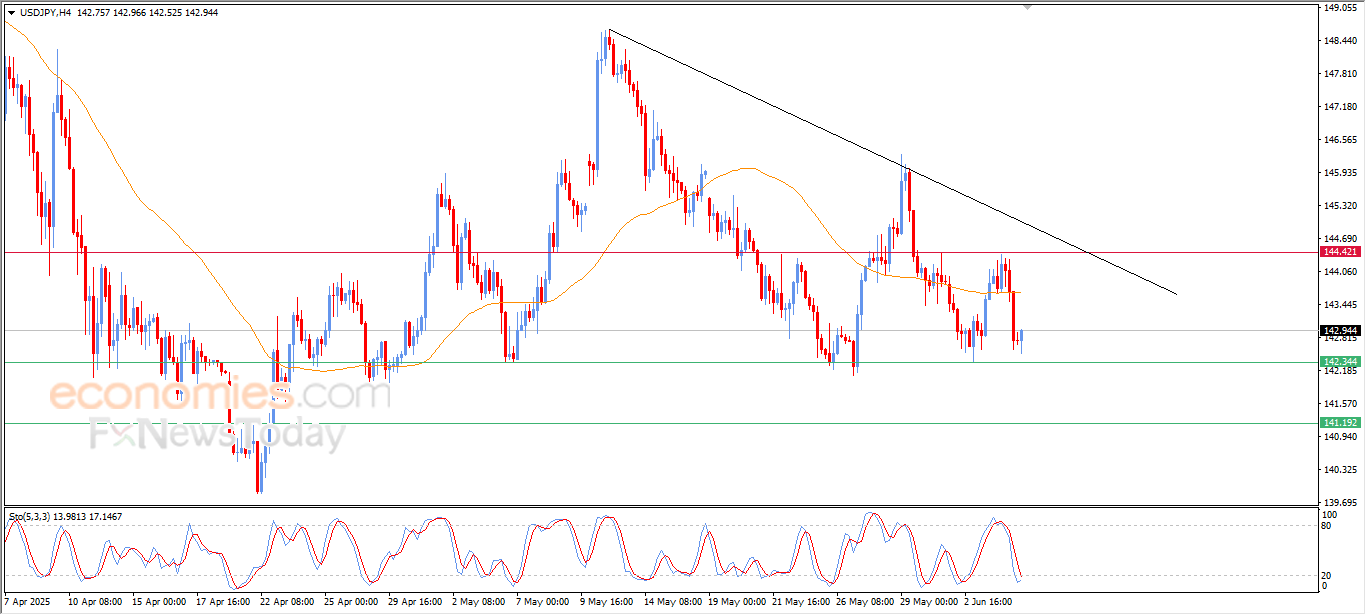Click the 80 level on stochastic scale
The image size is (1366, 615).
point(1327,525)
